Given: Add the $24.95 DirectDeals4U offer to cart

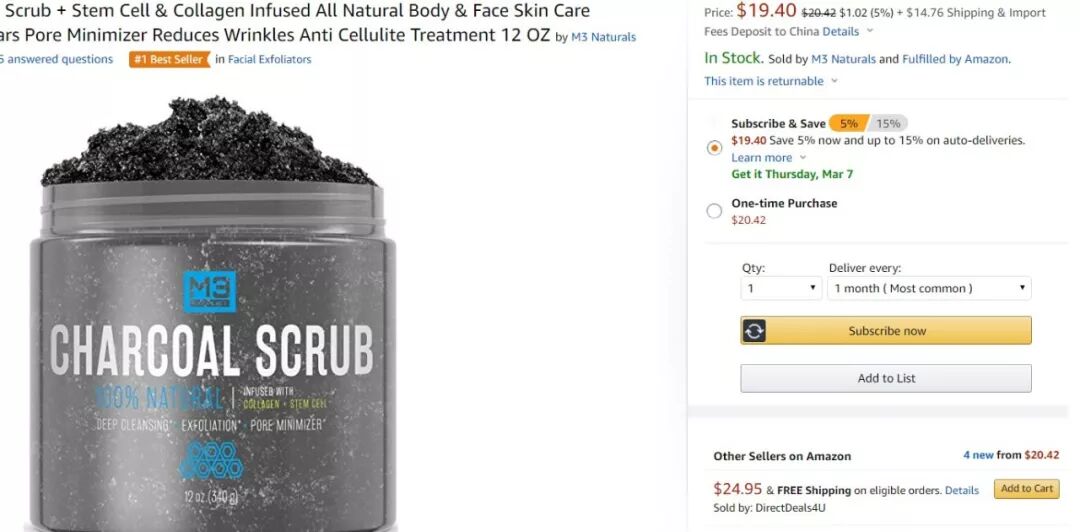Looking at the screenshot, I should (x=1026, y=489).
